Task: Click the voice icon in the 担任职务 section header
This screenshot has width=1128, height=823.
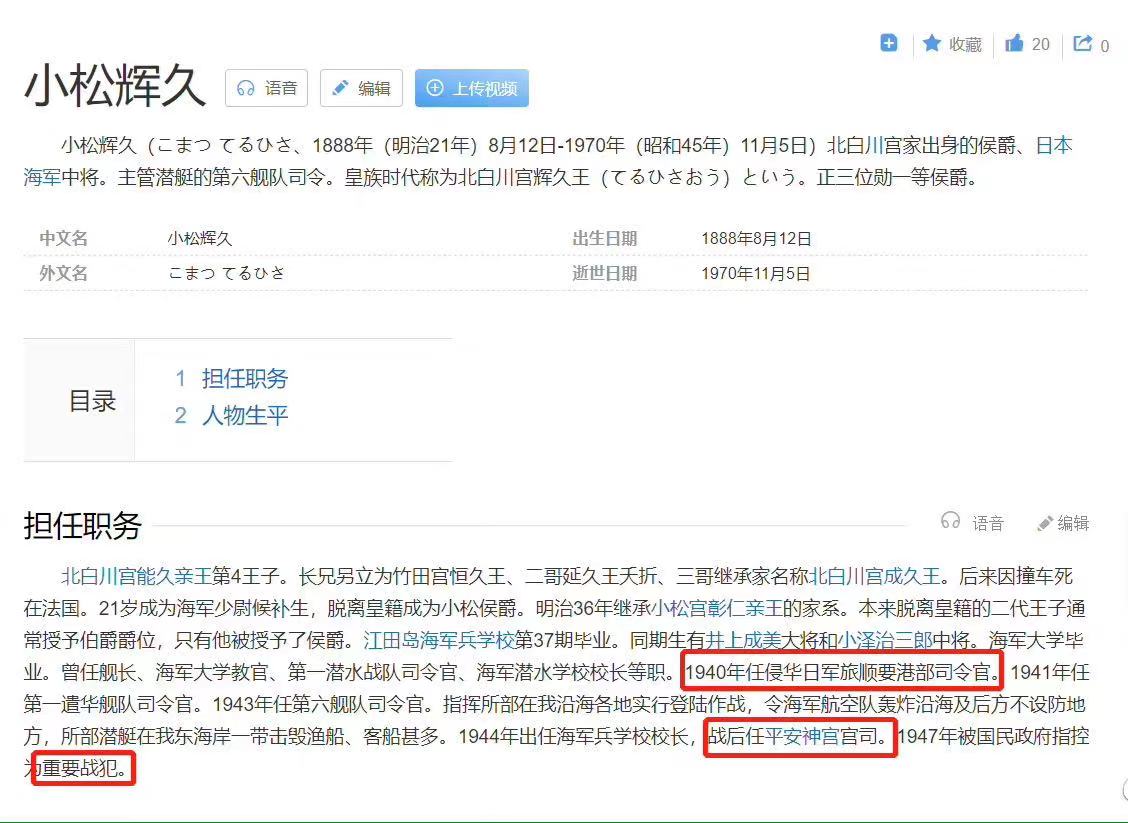Action: tap(949, 521)
